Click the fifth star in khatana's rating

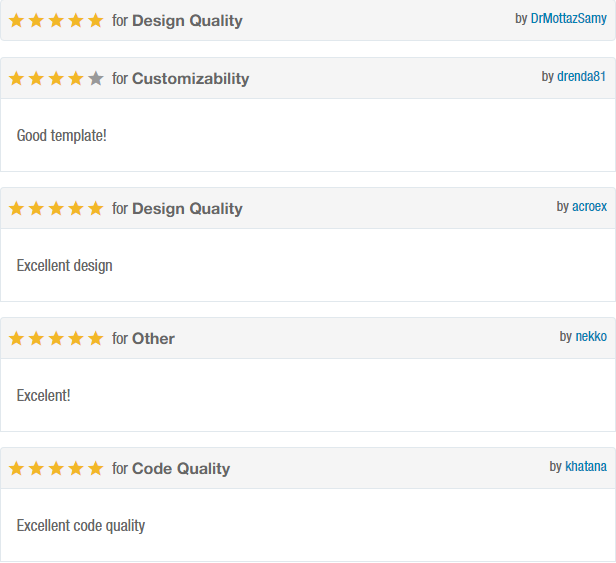[x=96, y=468]
